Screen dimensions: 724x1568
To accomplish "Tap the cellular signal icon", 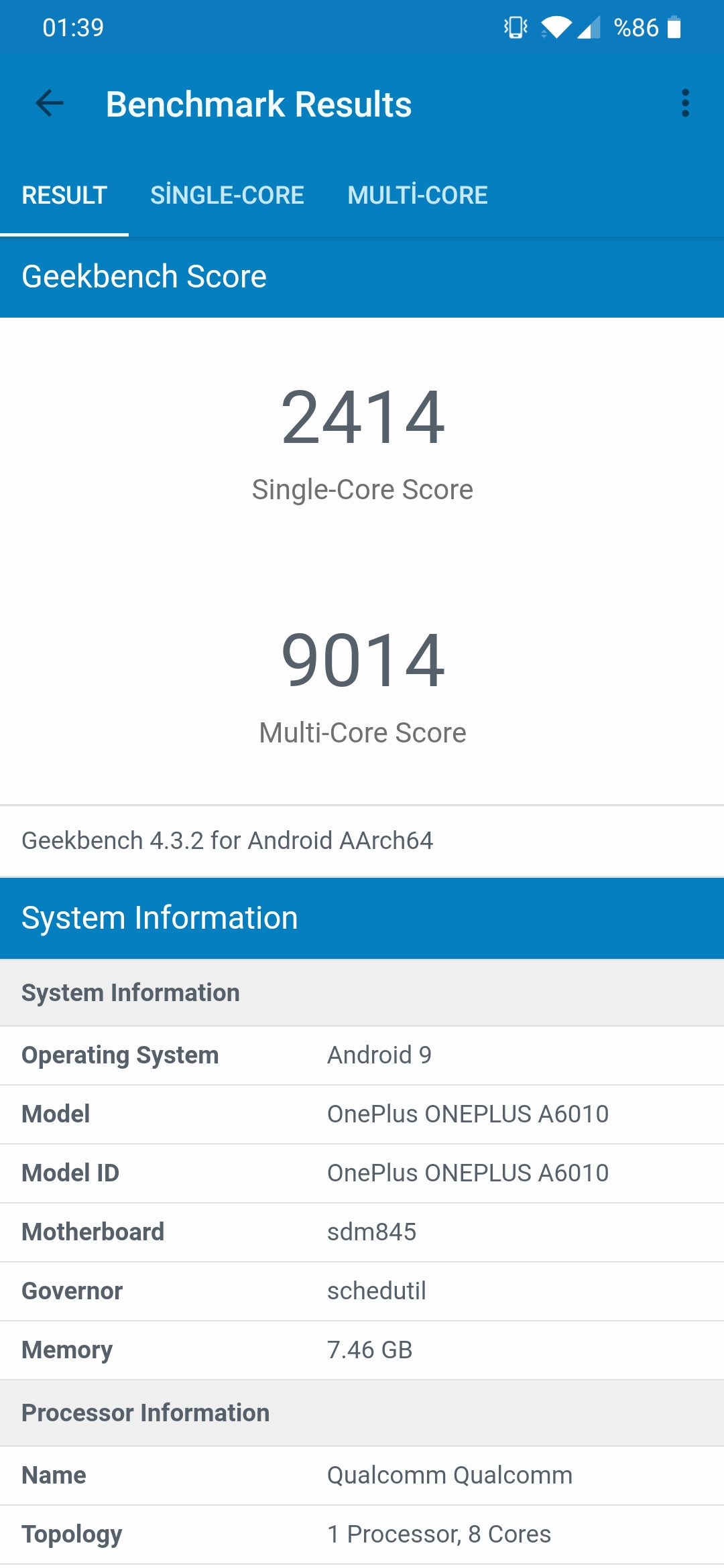I will point(589,27).
